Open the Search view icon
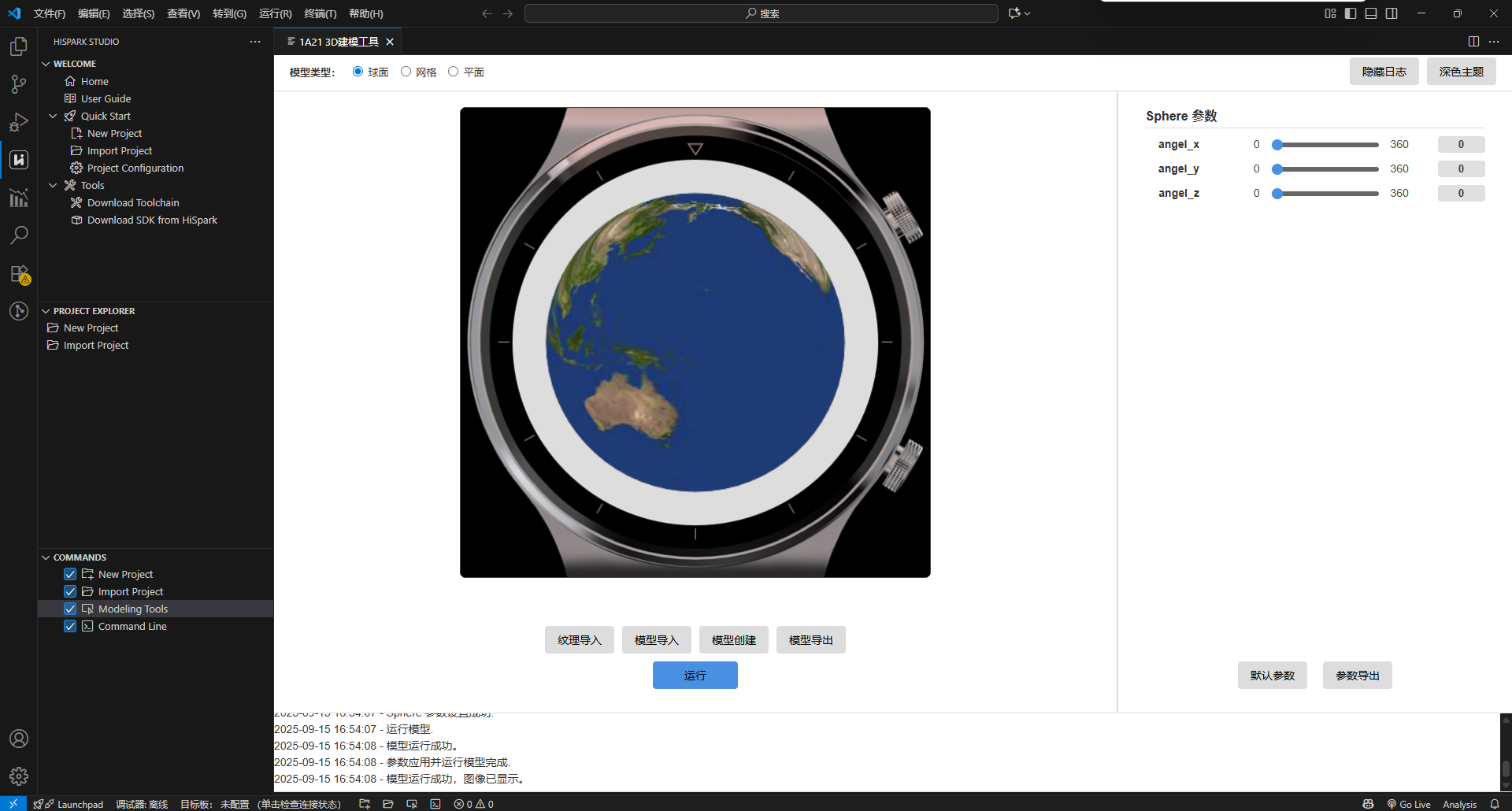The height and width of the screenshot is (811, 1512). [x=19, y=235]
